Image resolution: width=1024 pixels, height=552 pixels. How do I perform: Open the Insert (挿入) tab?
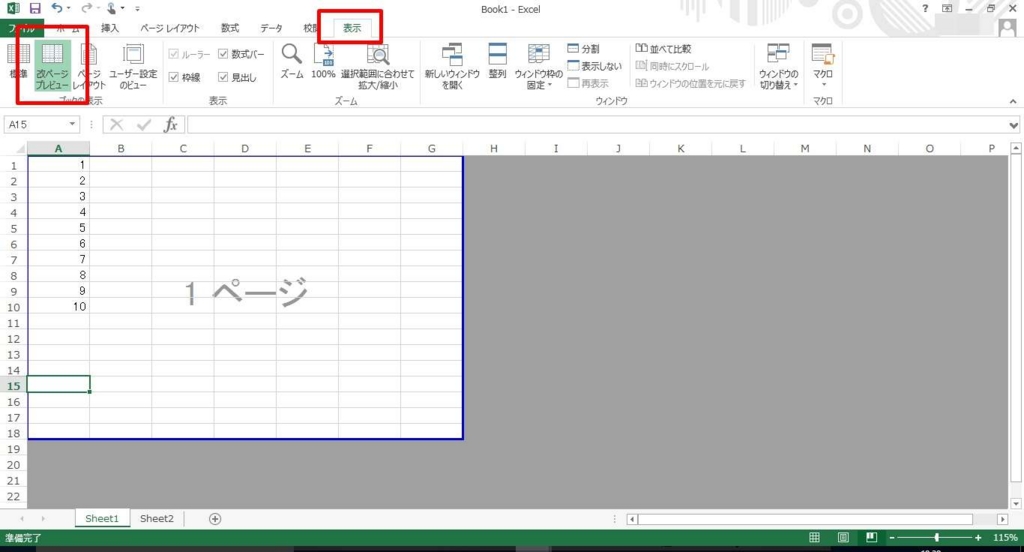[110, 28]
